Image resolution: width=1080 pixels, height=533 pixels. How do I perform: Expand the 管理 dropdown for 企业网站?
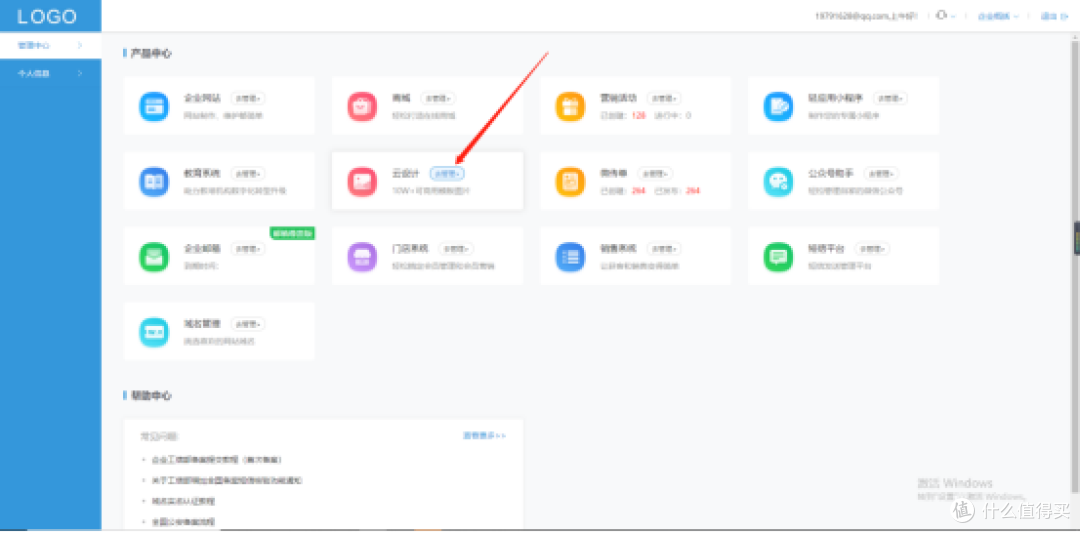(x=248, y=98)
